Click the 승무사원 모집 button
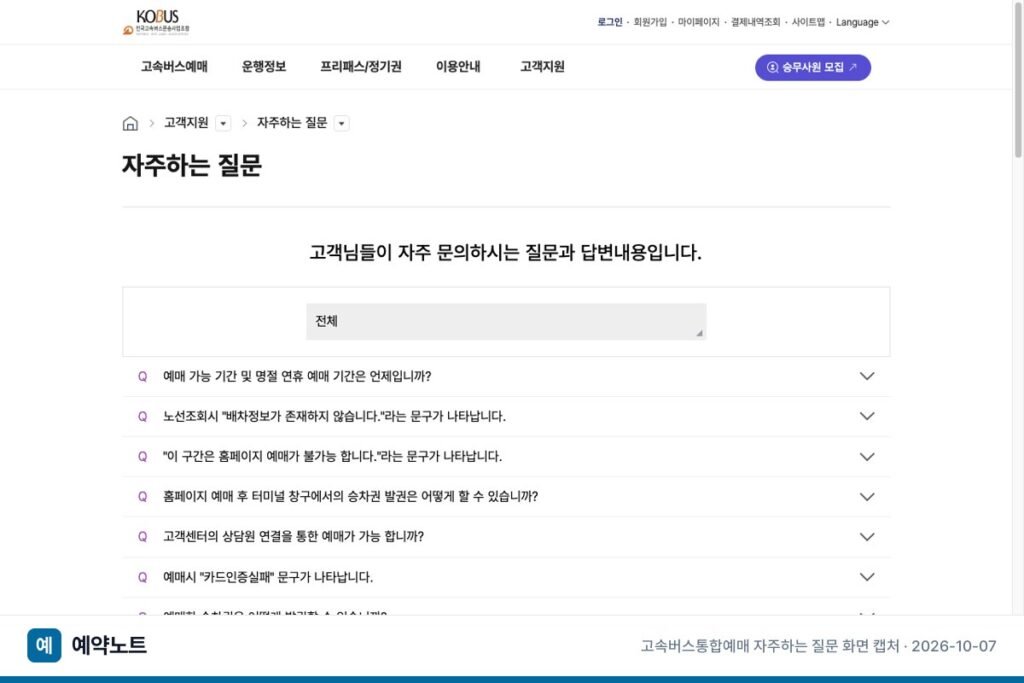The image size is (1024, 683). pos(813,67)
